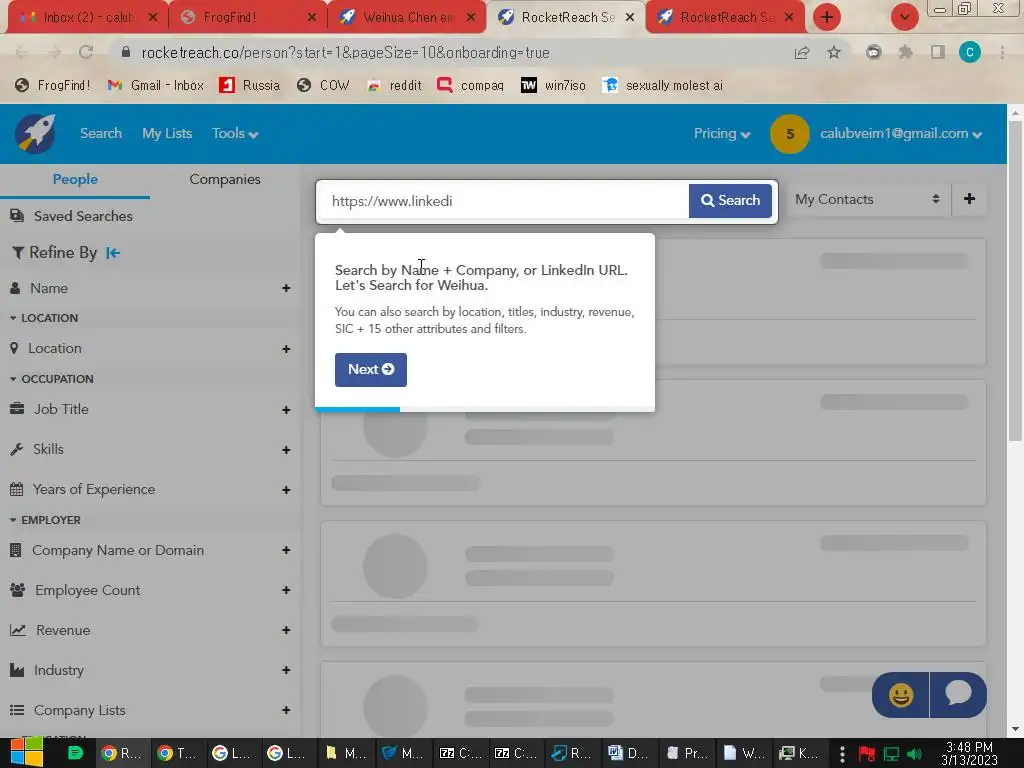Collapse the LOCATION section header

coord(44,318)
